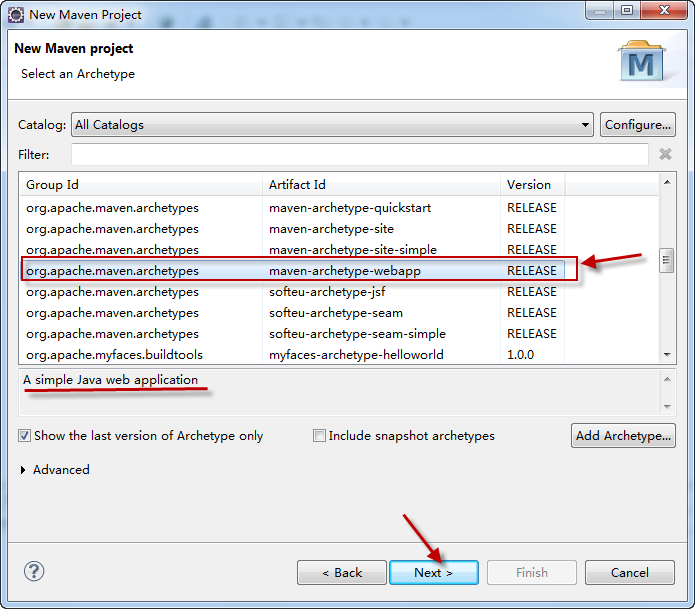Click the archetype list scroll down arrow
The width and height of the screenshot is (695, 609).
pos(667,355)
